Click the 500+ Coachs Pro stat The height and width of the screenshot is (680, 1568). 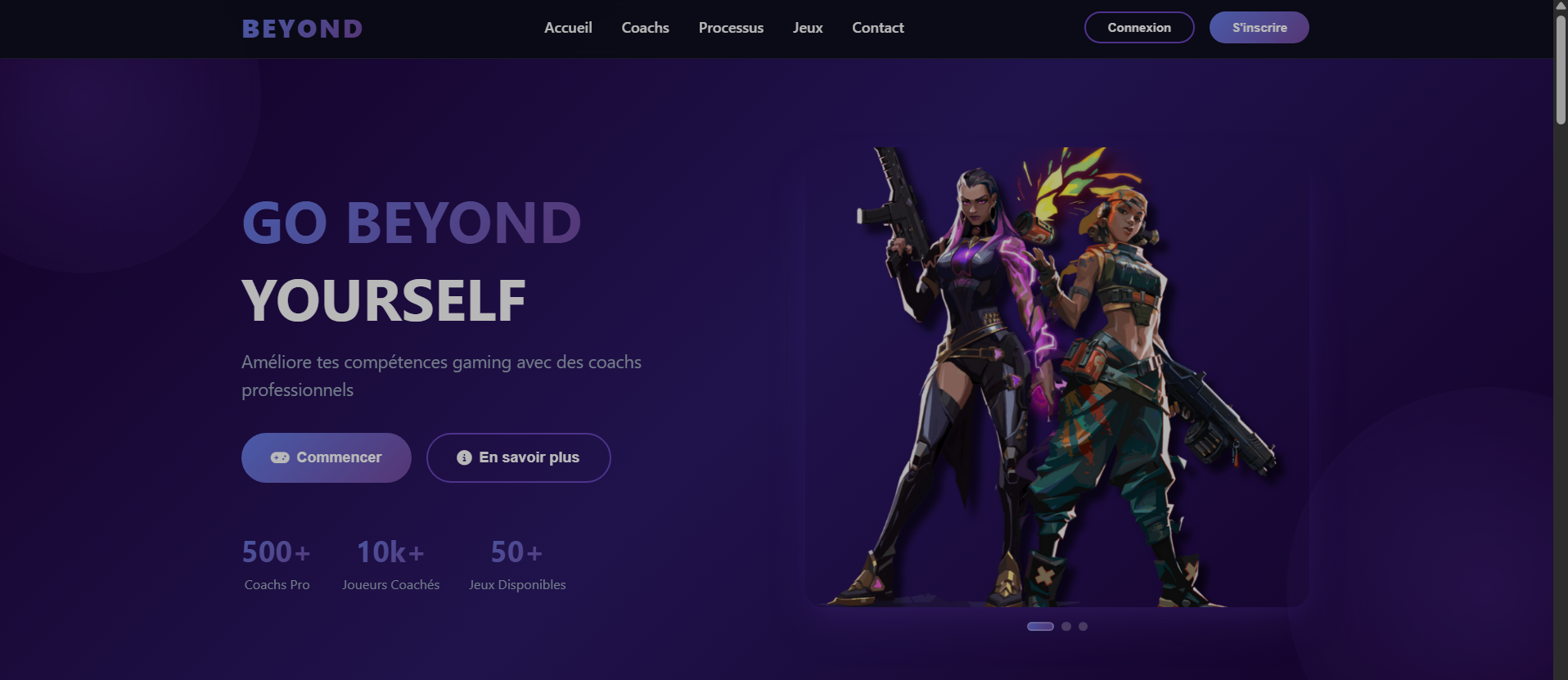pyautogui.click(x=277, y=564)
